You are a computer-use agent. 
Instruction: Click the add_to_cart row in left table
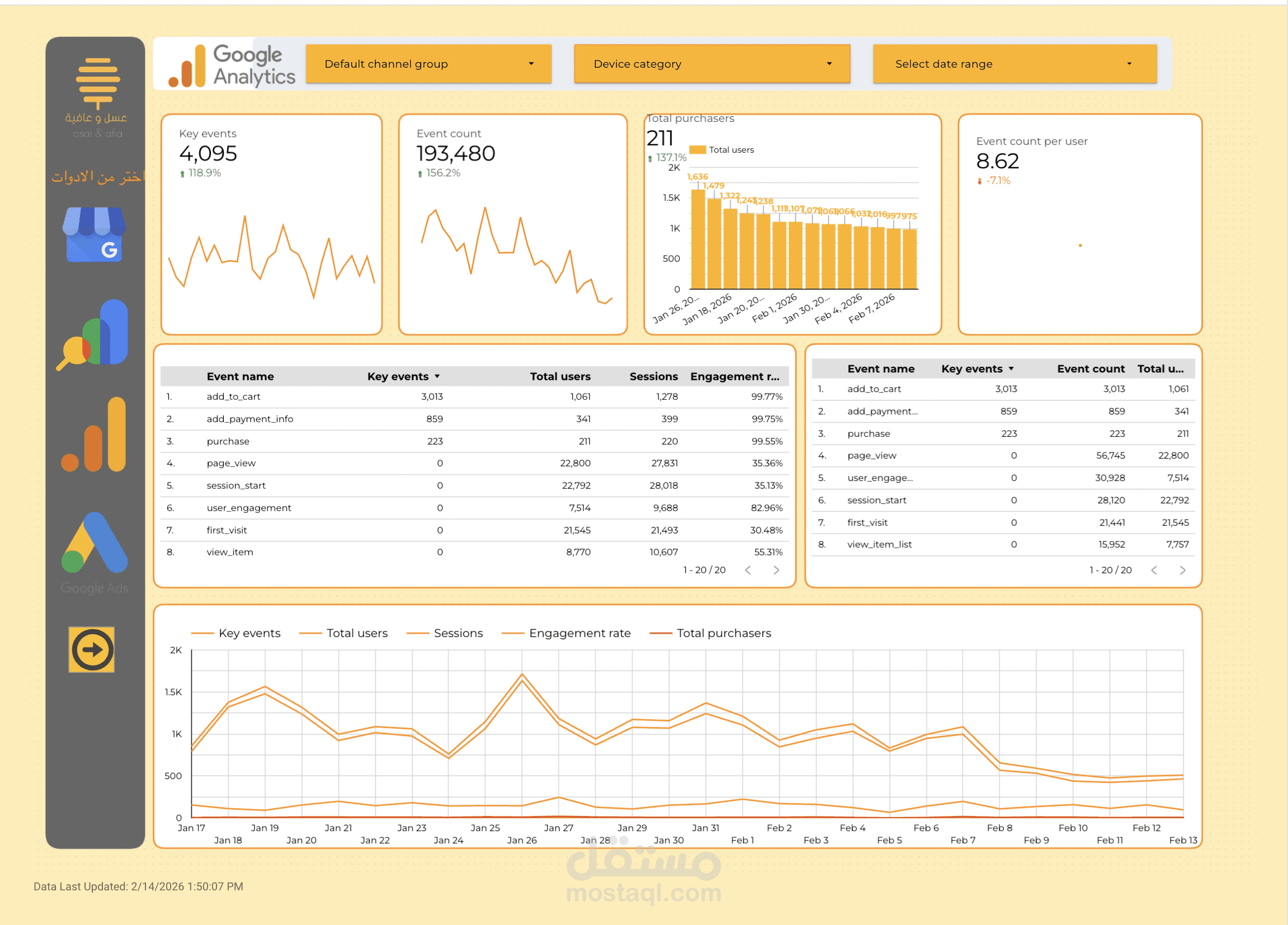233,396
